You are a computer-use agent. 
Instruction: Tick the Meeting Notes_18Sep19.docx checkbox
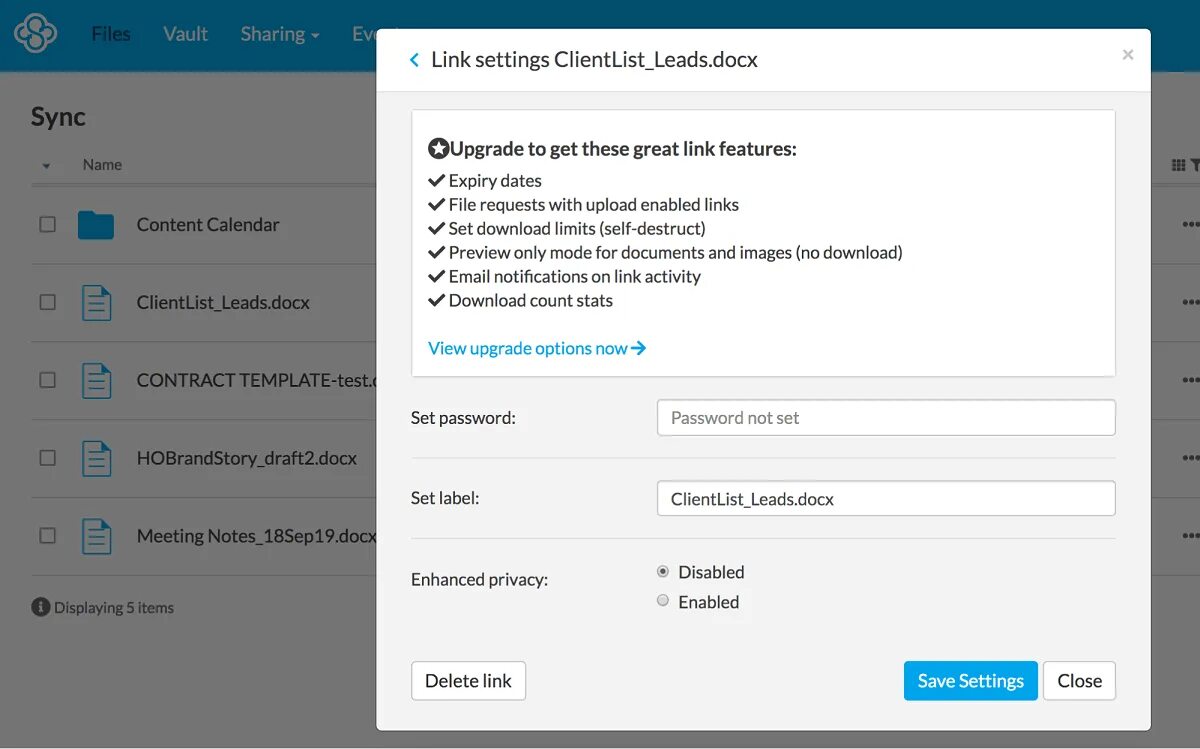click(x=47, y=536)
